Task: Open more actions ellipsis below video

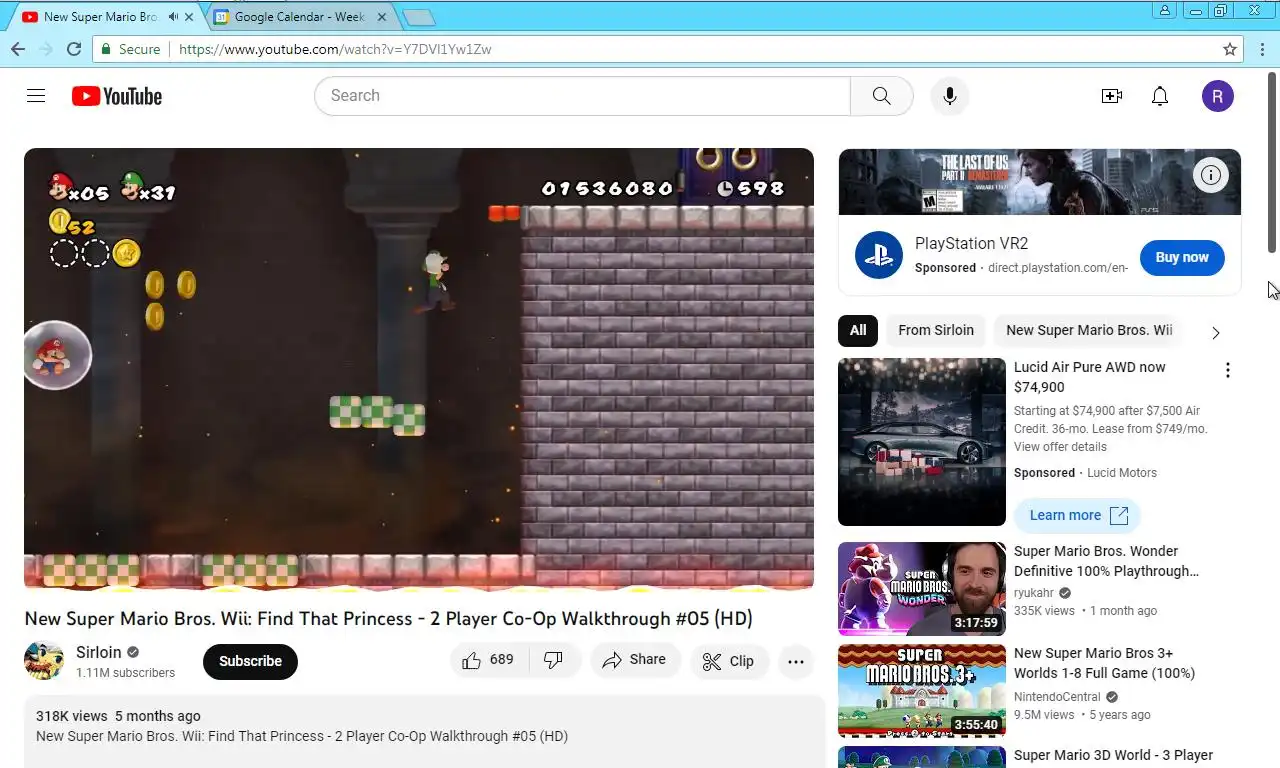Action: [796, 661]
